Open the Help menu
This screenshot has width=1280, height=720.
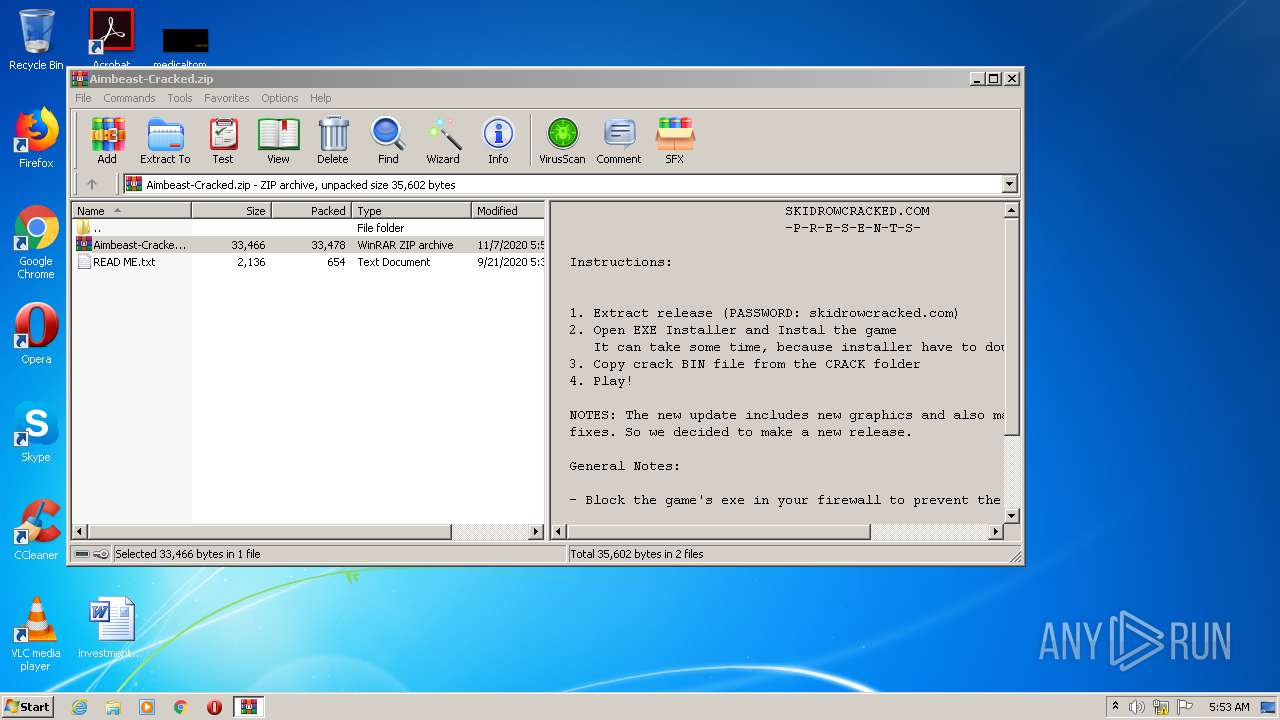(320, 98)
